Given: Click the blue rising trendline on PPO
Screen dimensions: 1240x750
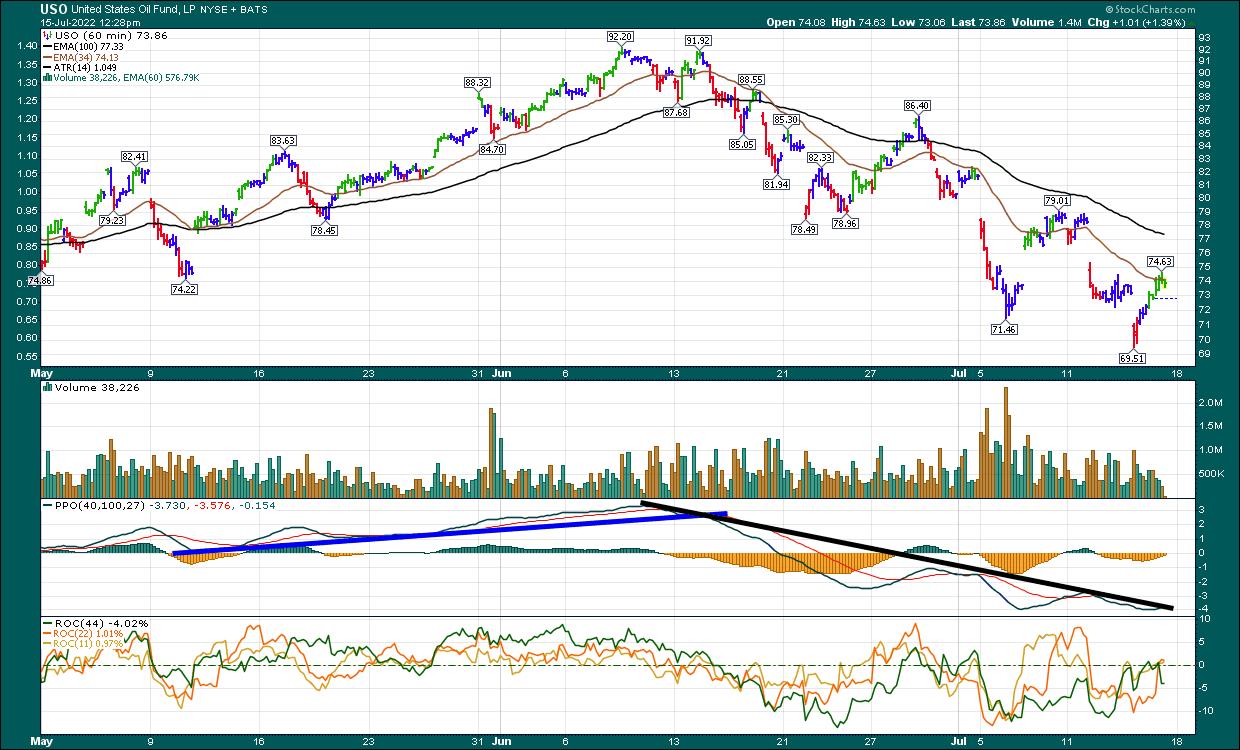Looking at the screenshot, I should pyautogui.click(x=450, y=534).
